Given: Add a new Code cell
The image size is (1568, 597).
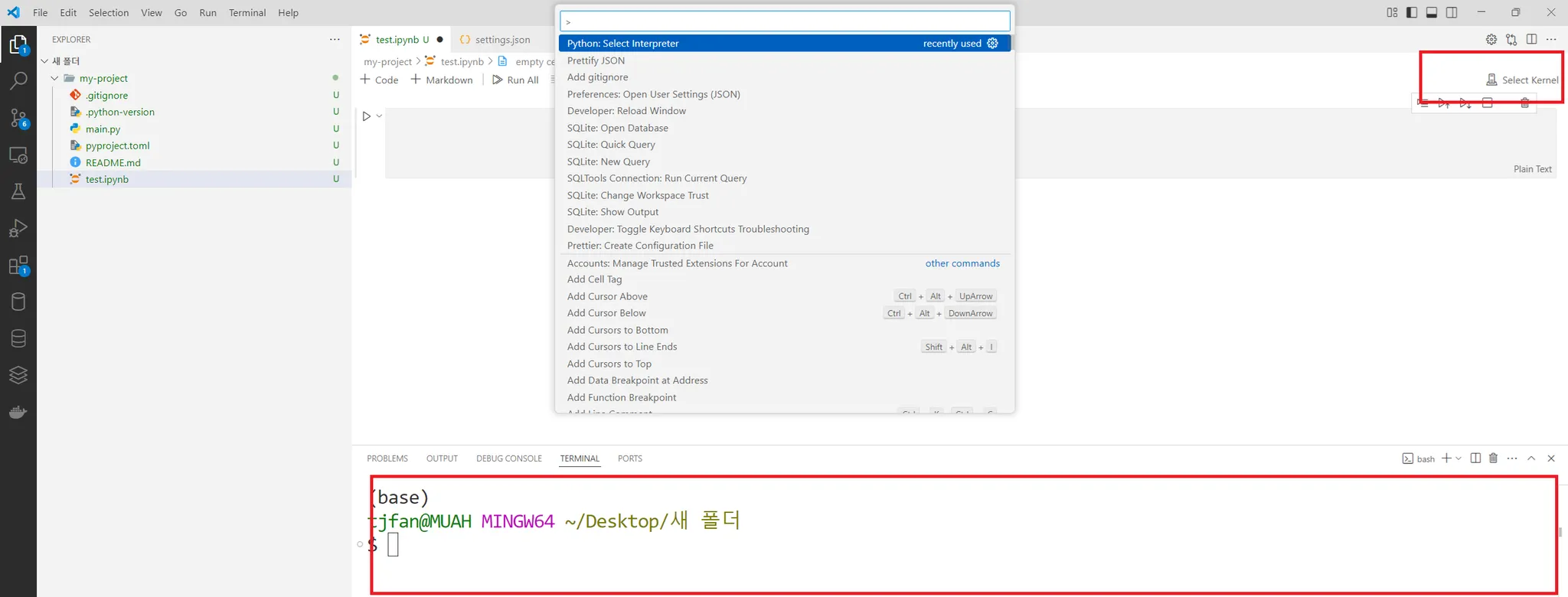Looking at the screenshot, I should (379, 80).
